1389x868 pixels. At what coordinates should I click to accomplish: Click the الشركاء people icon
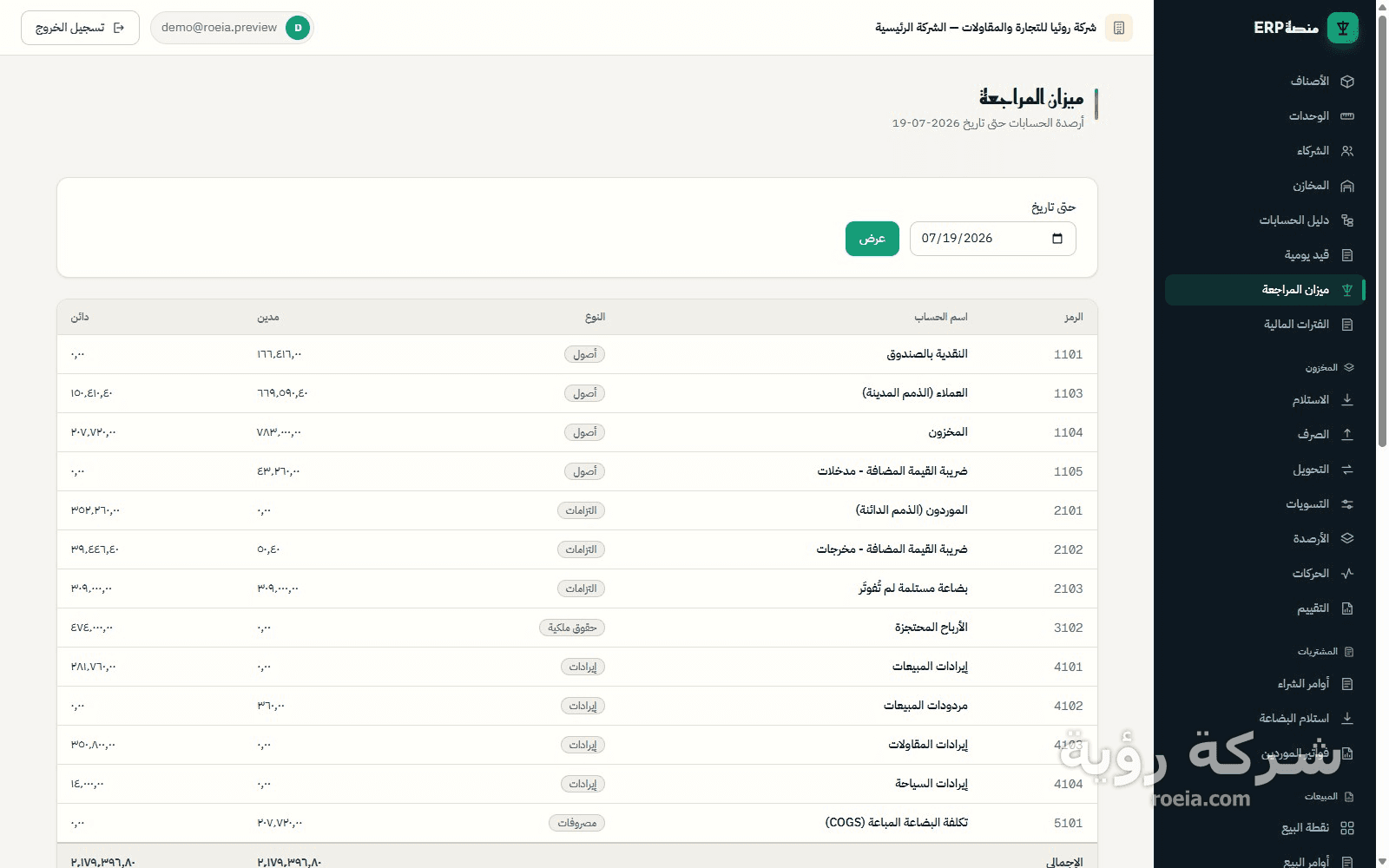1347,151
